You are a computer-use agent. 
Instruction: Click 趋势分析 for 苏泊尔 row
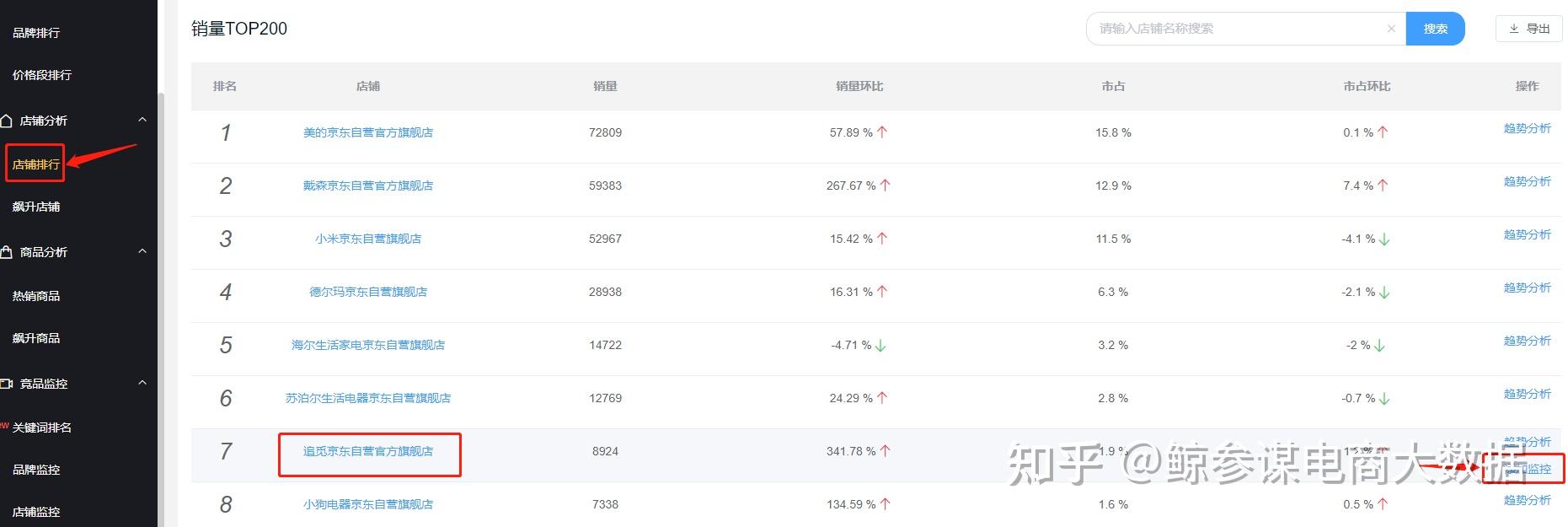point(1527,394)
